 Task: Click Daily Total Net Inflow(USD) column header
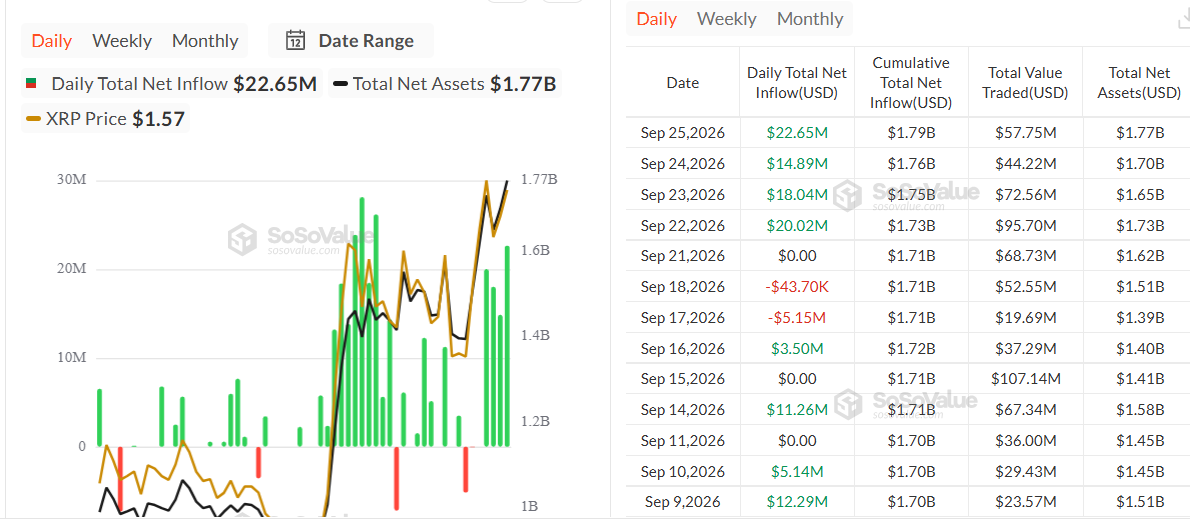pos(797,83)
